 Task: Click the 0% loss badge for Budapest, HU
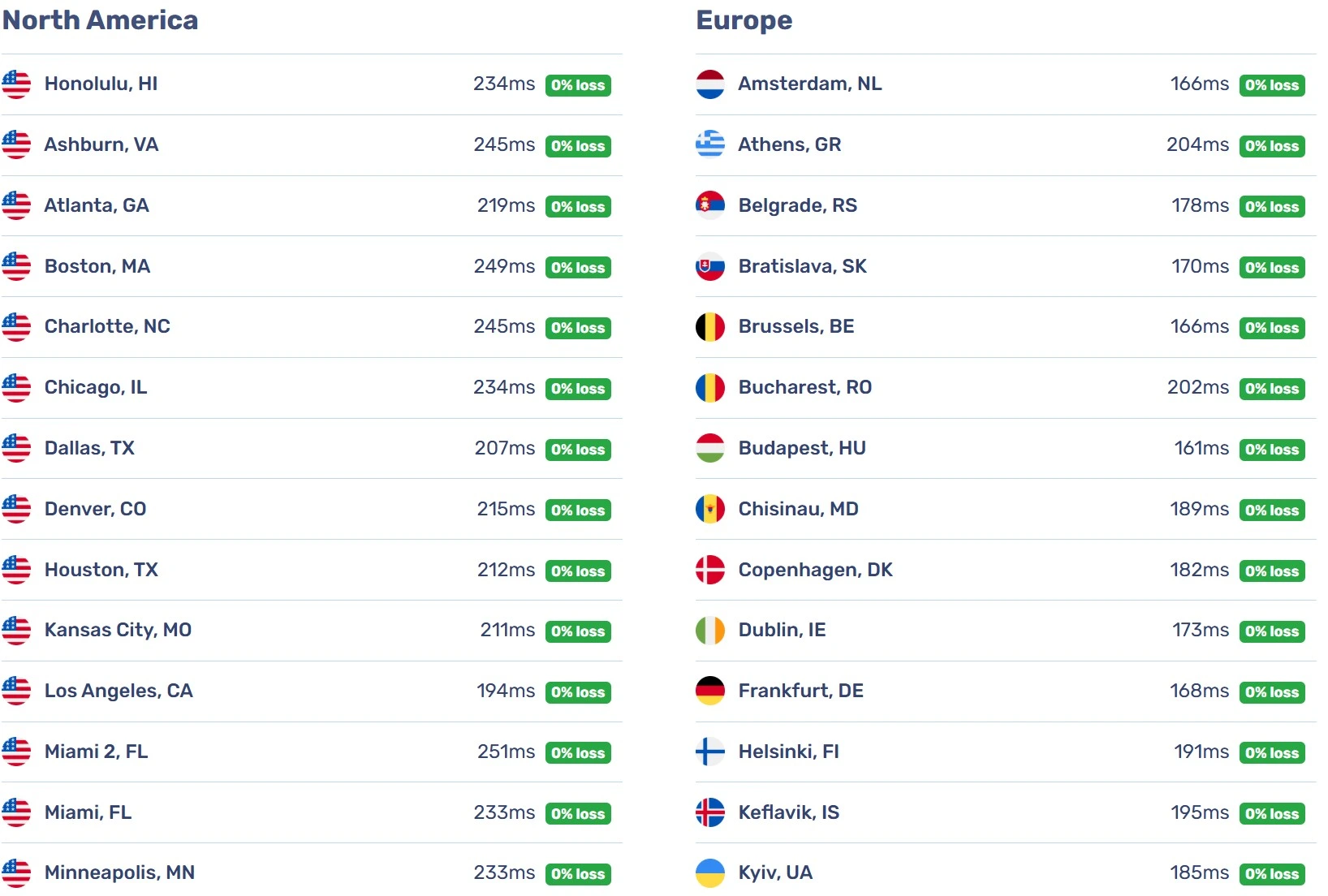pyautogui.click(x=1272, y=450)
